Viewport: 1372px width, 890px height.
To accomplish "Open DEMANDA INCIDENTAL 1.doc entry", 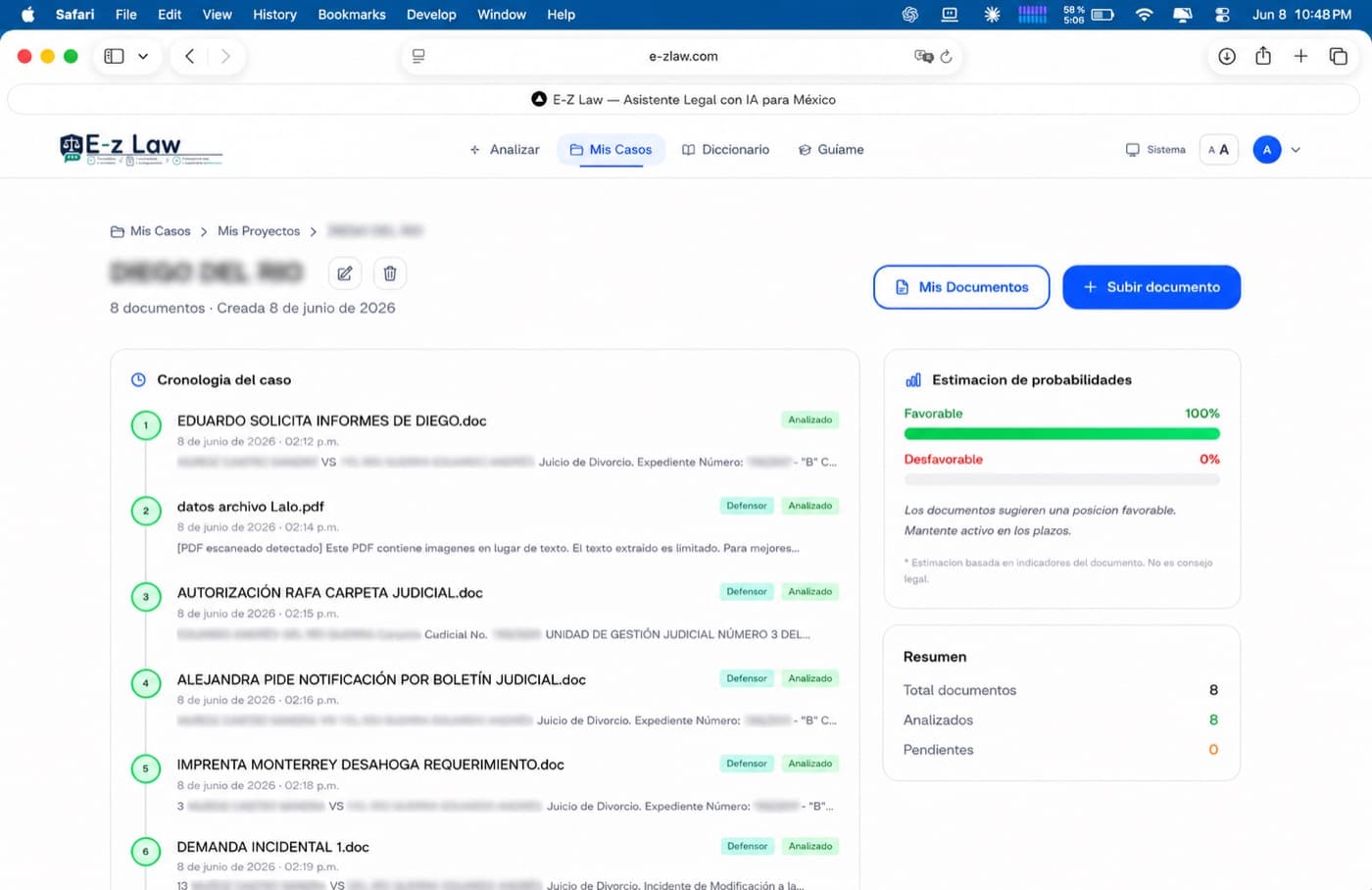I will tap(272, 847).
